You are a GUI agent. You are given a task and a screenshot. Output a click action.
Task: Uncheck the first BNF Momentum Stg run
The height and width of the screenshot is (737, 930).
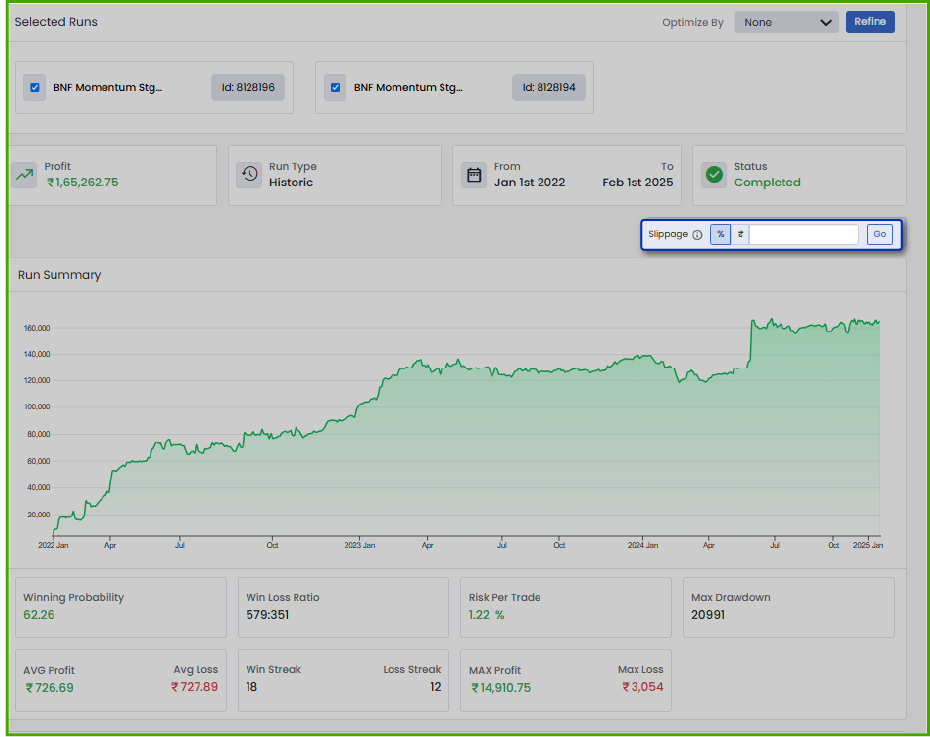point(35,87)
